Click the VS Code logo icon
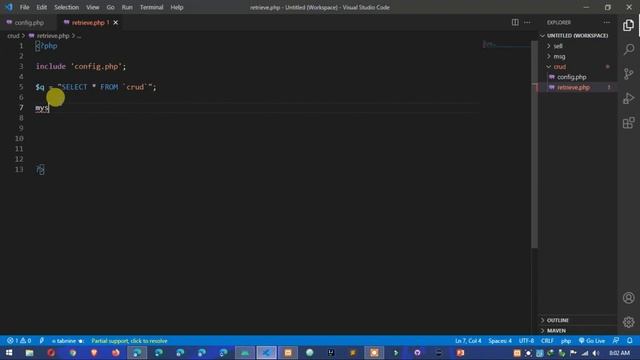The image size is (640, 360). 9,7
